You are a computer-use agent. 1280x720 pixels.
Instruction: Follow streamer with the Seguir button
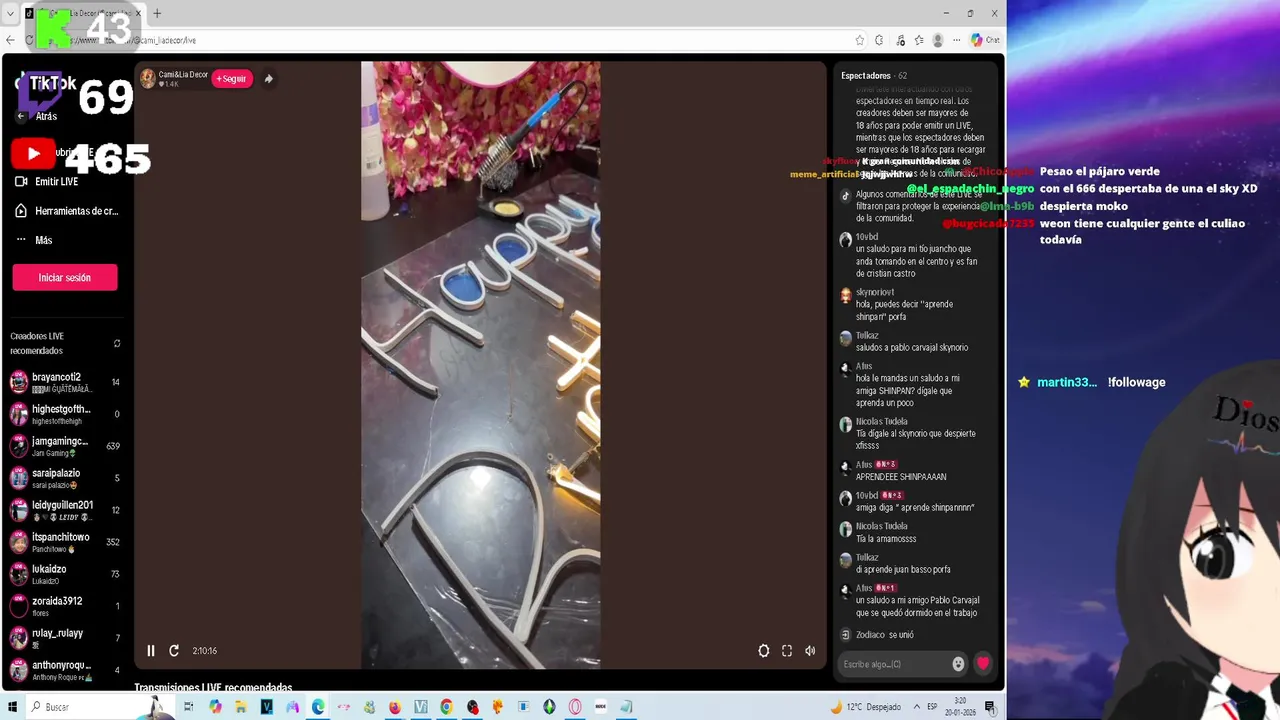click(x=232, y=79)
